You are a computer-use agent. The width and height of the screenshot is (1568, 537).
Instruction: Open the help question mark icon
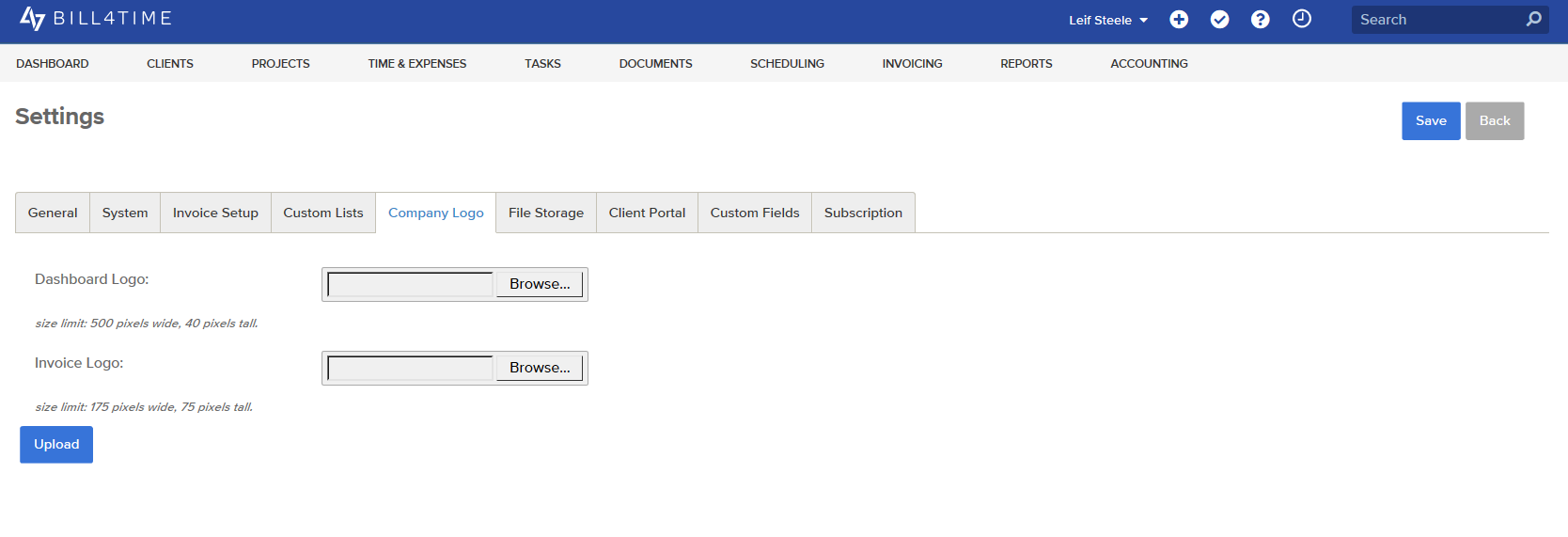(1261, 20)
